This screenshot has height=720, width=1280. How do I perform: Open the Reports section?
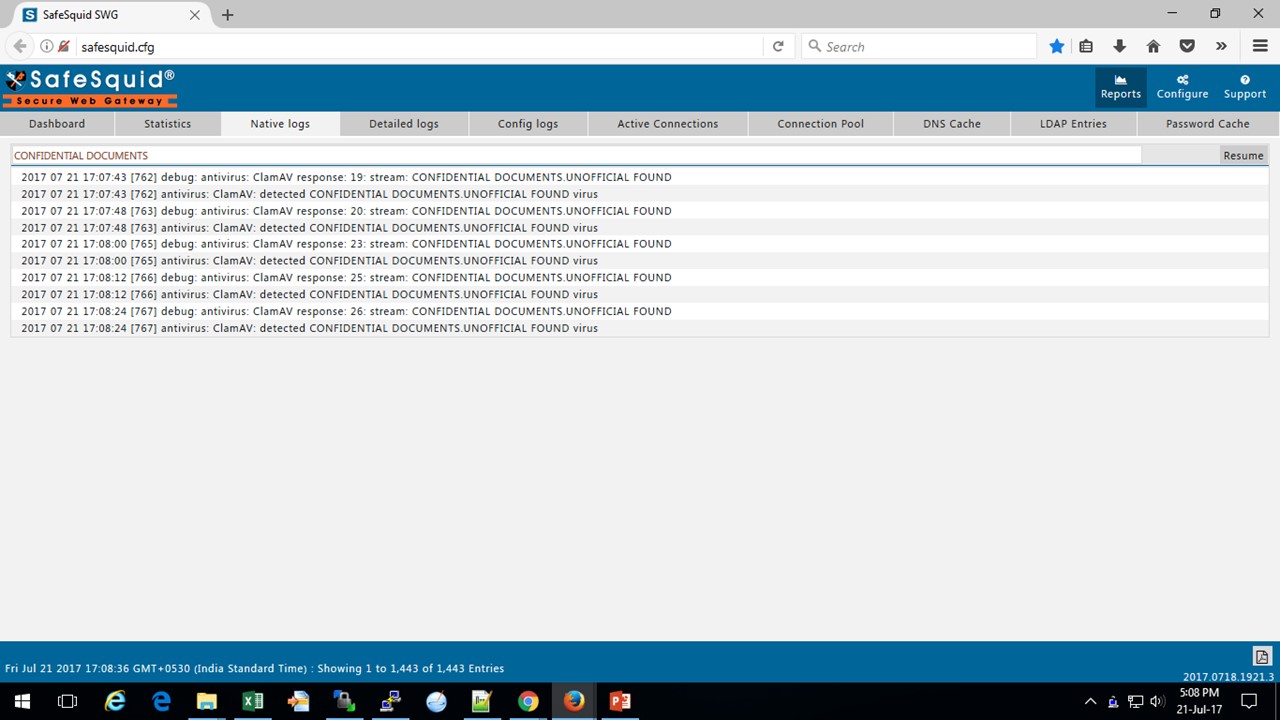[x=1120, y=87]
